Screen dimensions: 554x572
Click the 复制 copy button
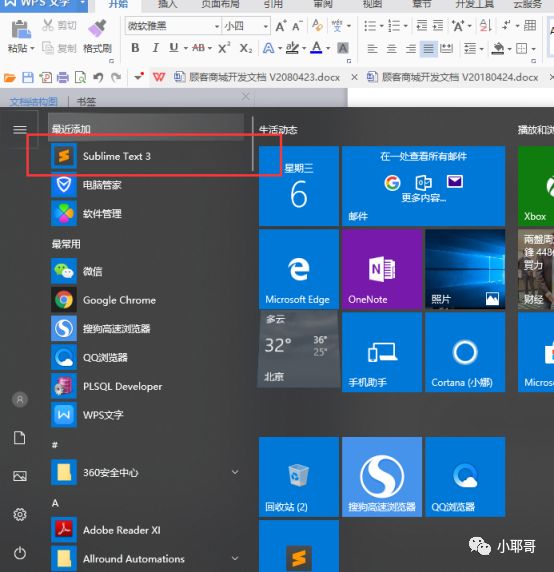click(59, 48)
